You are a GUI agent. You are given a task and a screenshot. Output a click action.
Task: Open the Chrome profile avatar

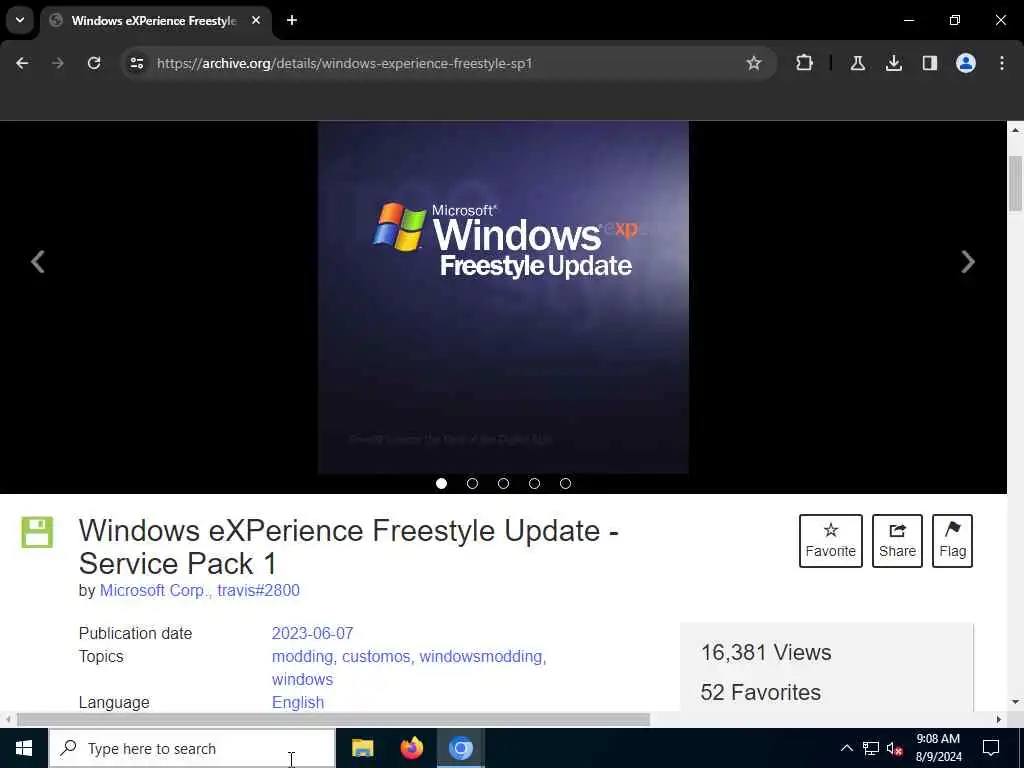[x=966, y=63]
